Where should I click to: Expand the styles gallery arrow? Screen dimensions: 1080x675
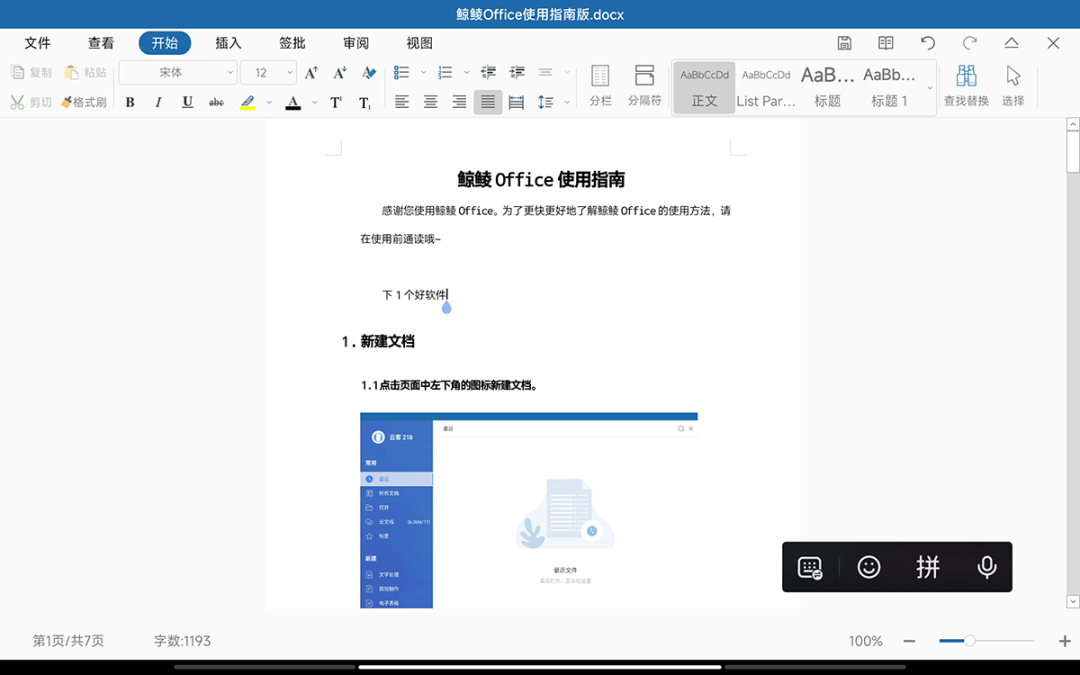click(x=930, y=88)
